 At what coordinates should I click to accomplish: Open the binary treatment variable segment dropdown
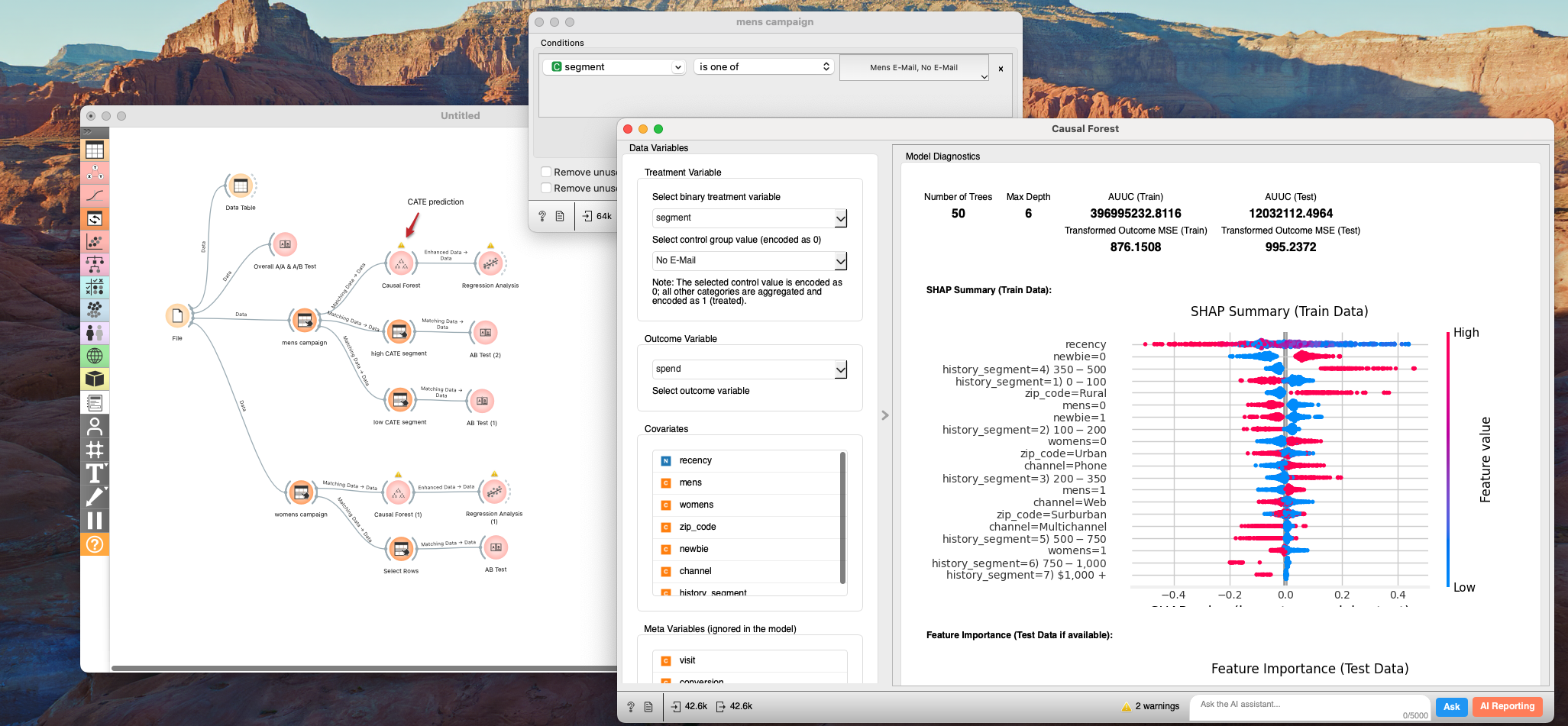tap(749, 218)
